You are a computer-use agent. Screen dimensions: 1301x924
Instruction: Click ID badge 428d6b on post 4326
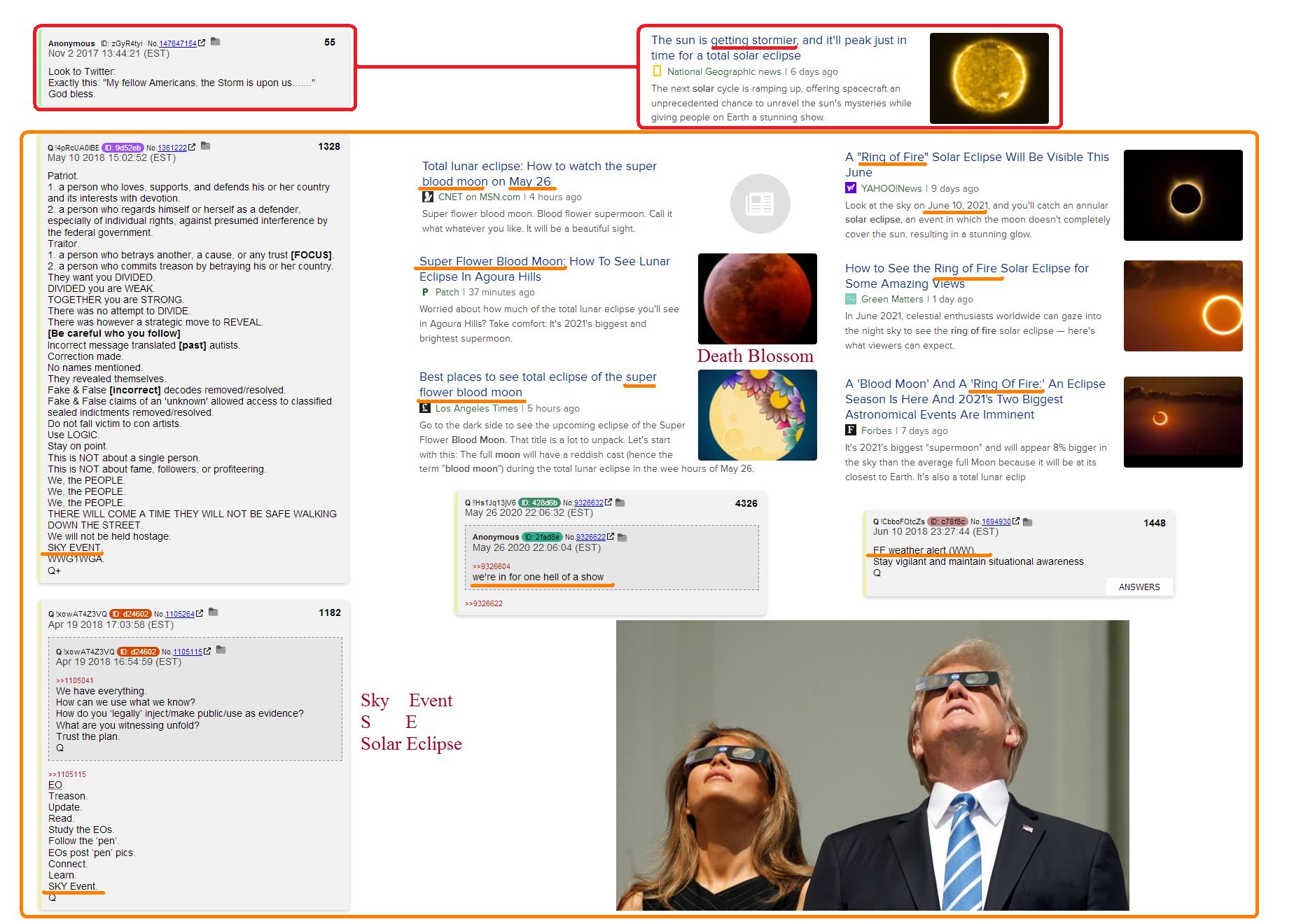click(540, 503)
